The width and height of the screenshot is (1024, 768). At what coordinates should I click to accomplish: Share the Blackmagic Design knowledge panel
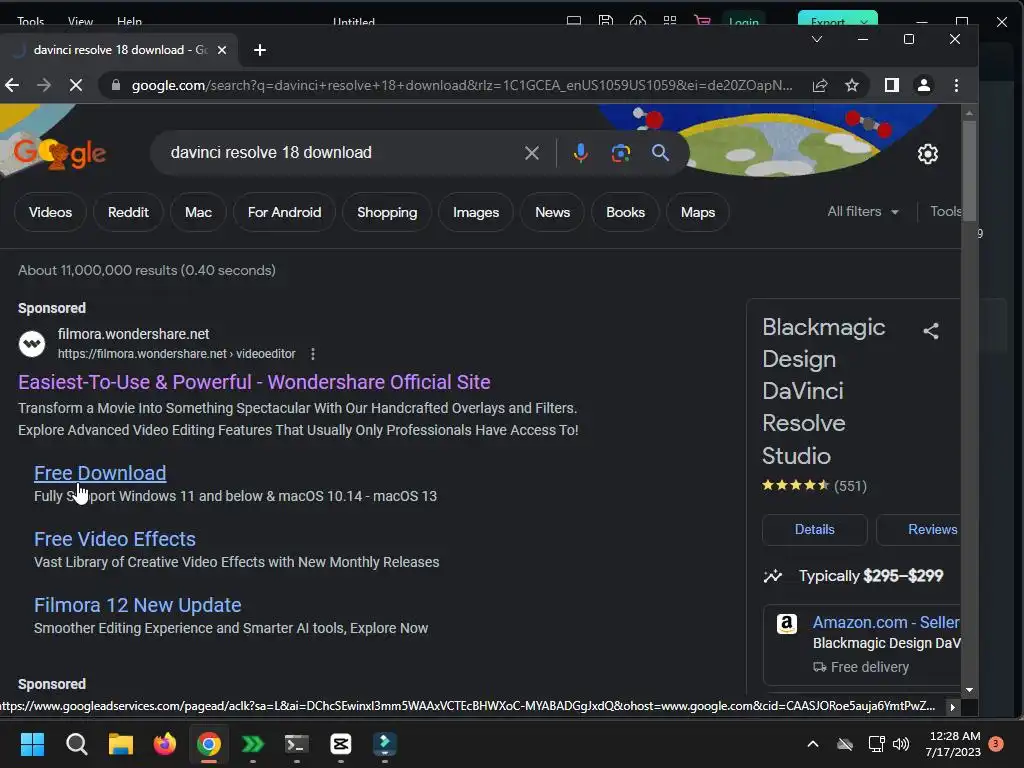(x=931, y=331)
